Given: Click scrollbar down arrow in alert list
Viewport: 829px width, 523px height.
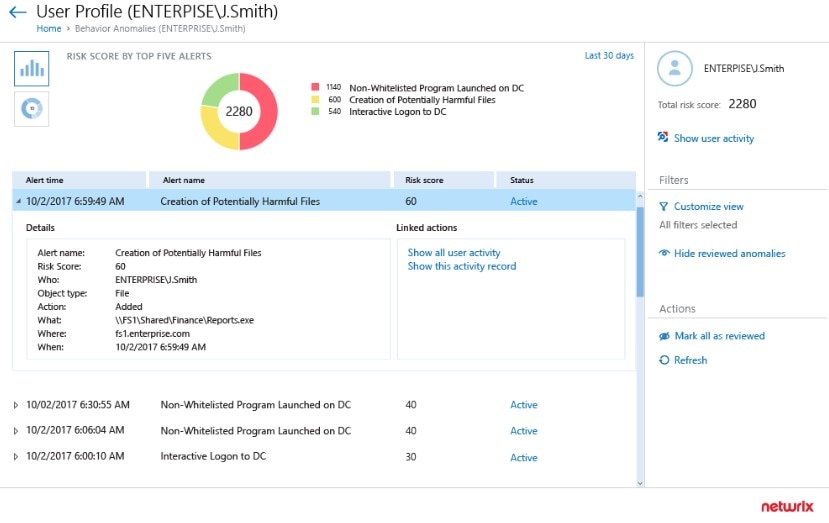Looking at the screenshot, I should 640,483.
